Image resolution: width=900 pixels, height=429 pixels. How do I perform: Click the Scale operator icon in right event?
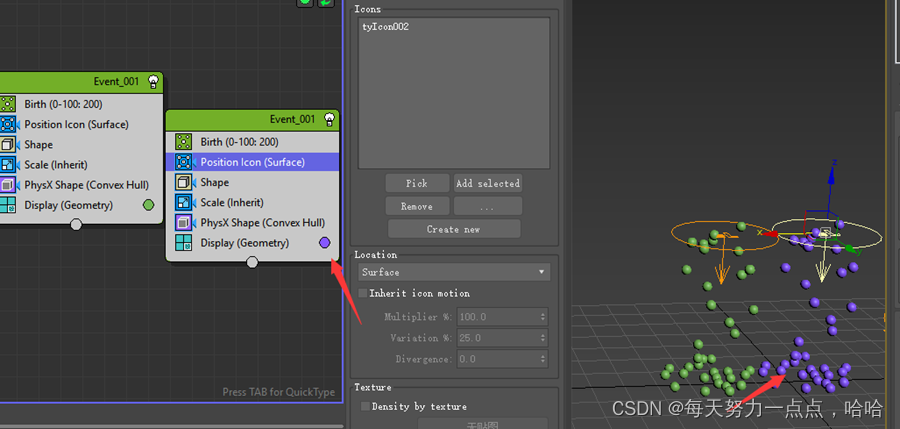[184, 203]
